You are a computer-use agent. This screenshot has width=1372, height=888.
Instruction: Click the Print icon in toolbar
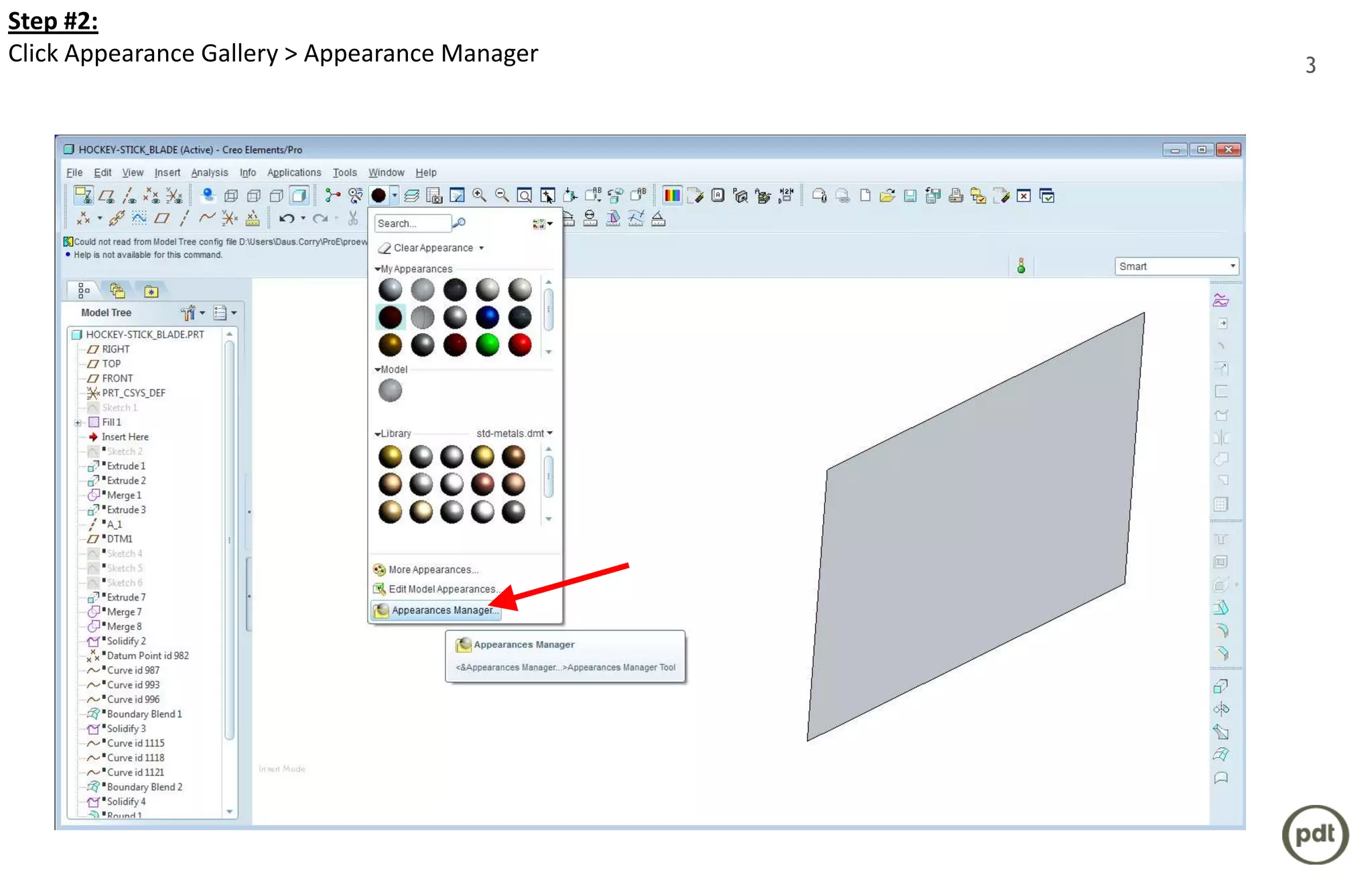click(x=956, y=195)
